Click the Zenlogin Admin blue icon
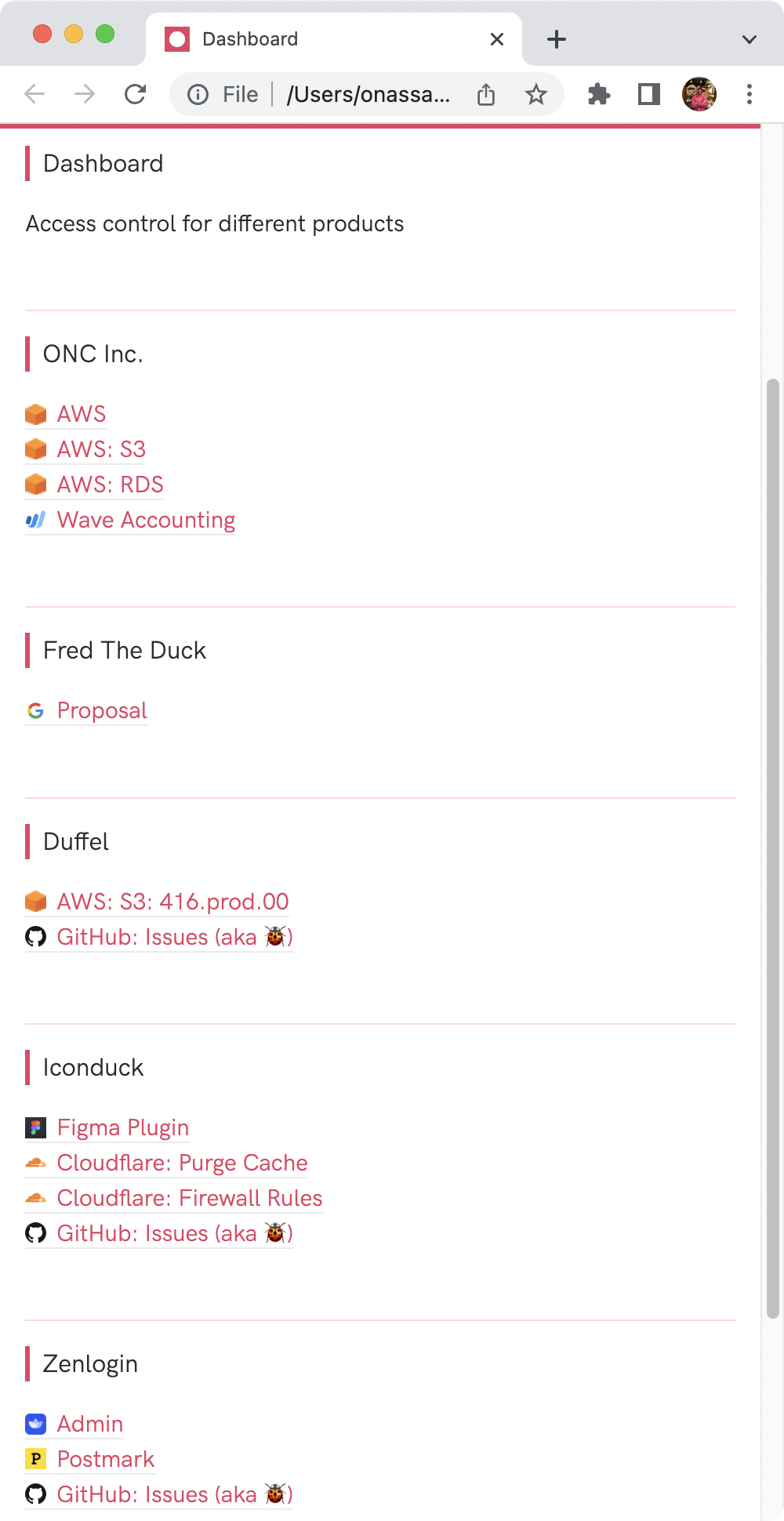784x1521 pixels. 35,1424
